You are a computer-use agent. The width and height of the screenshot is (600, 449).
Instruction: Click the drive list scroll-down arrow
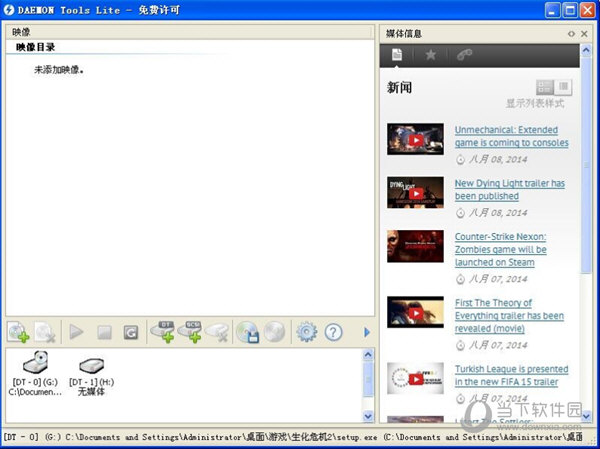click(368, 416)
